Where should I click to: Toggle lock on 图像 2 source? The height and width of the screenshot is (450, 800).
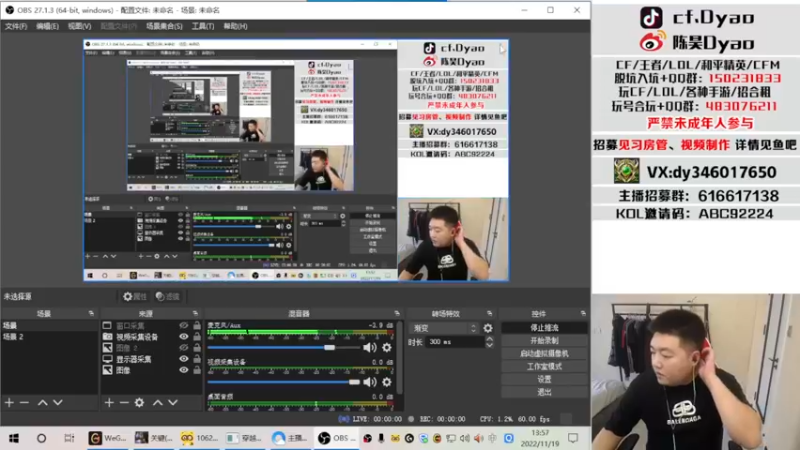point(197,348)
